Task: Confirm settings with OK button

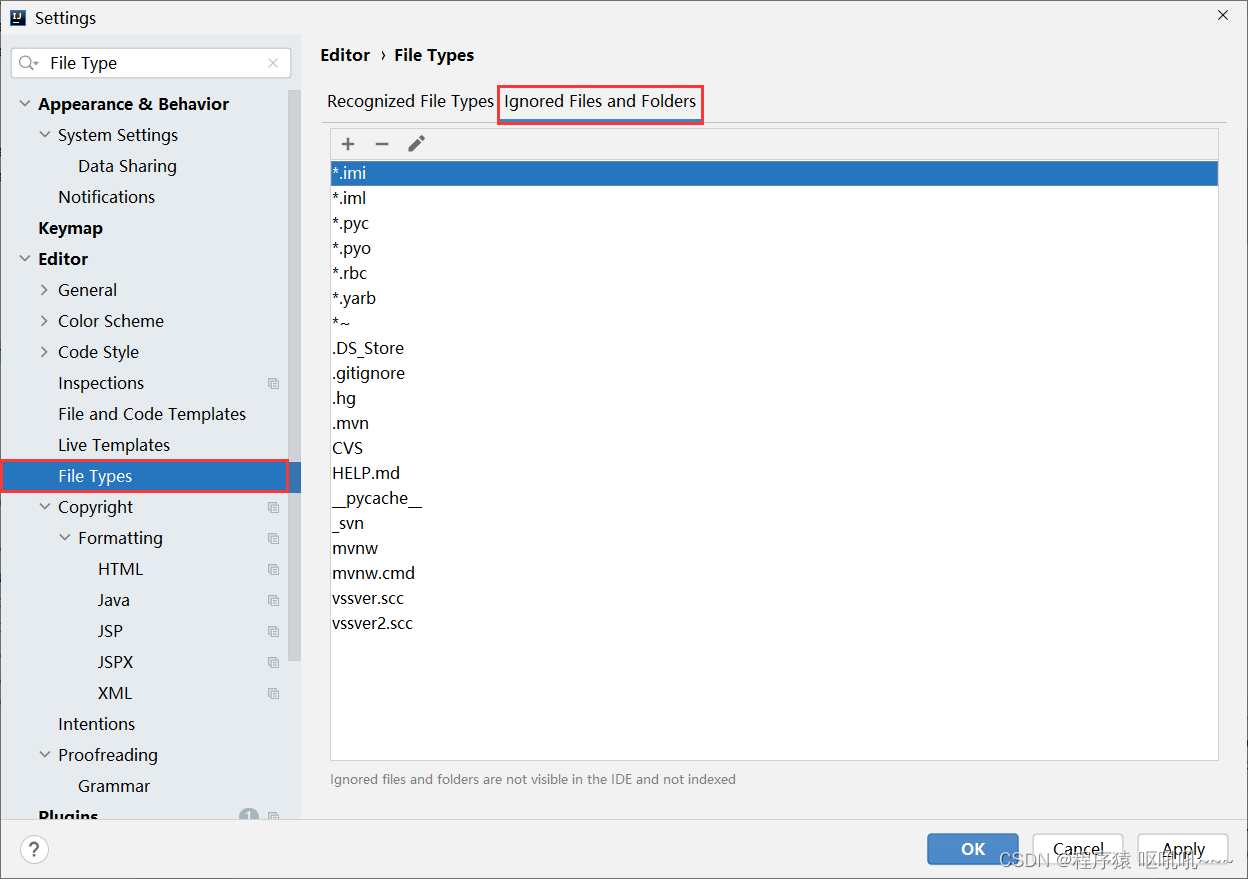Action: pos(972,849)
